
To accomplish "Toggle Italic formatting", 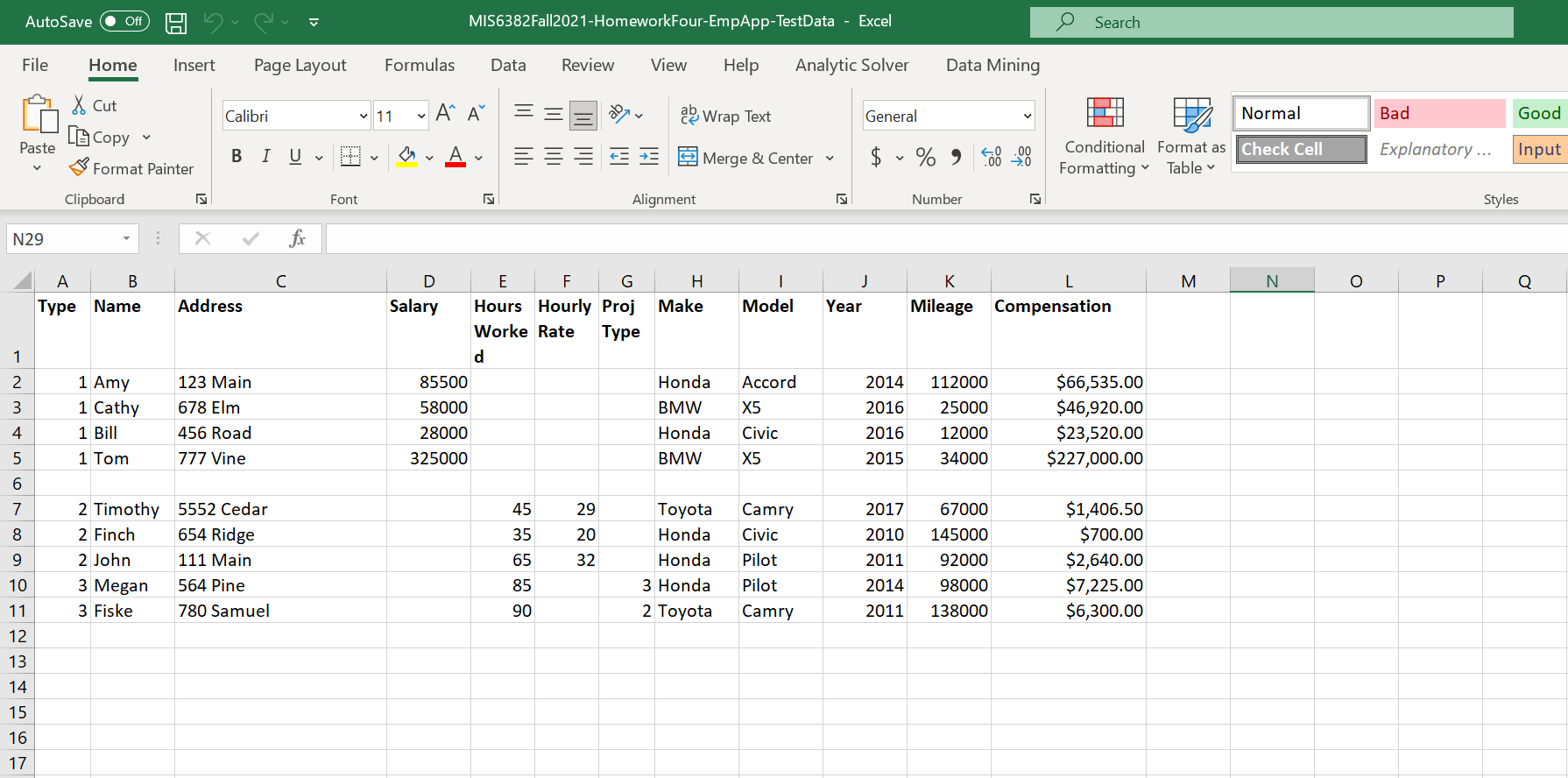I will coord(265,157).
